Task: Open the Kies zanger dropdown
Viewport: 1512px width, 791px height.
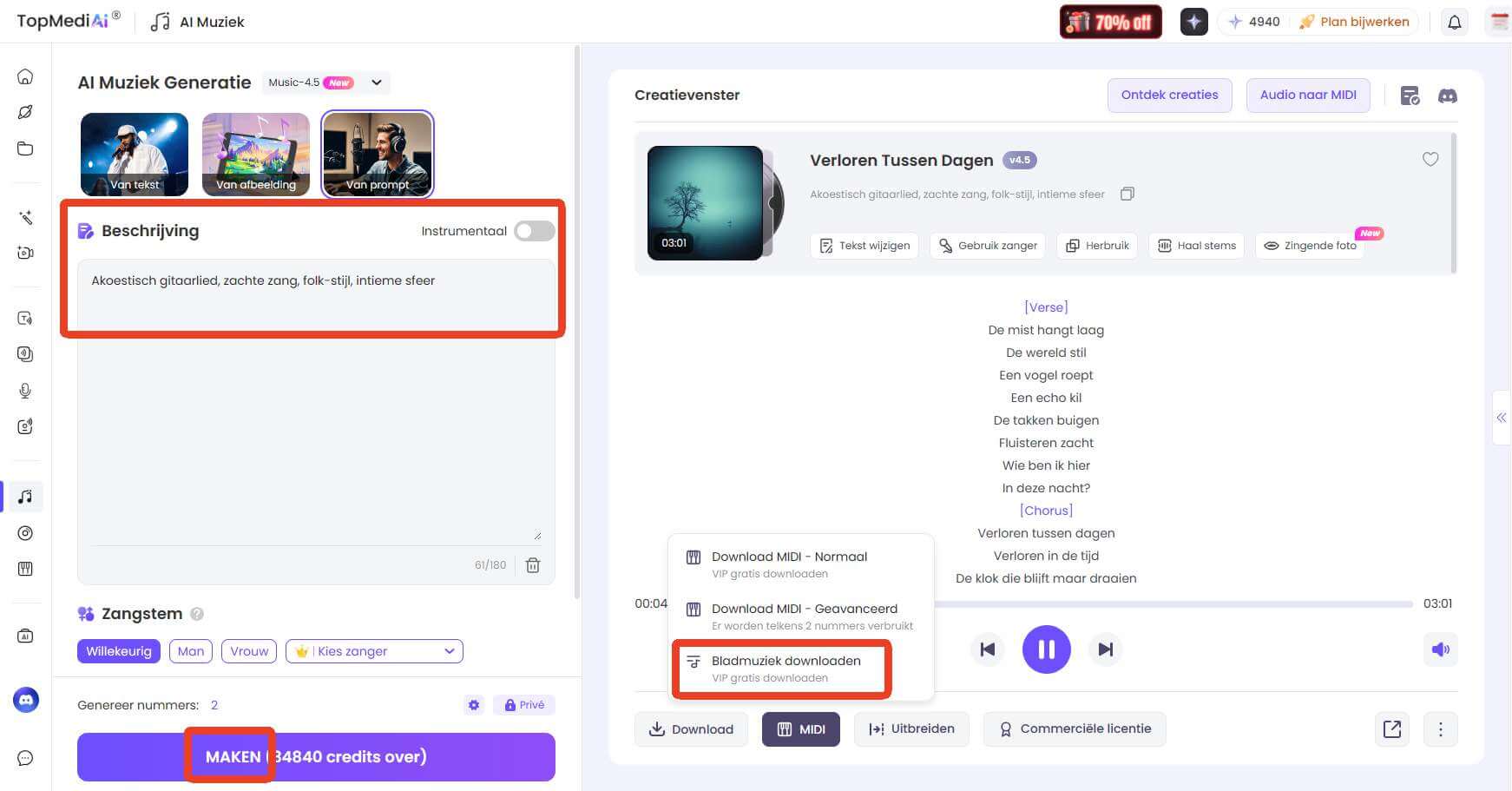Action: click(374, 651)
